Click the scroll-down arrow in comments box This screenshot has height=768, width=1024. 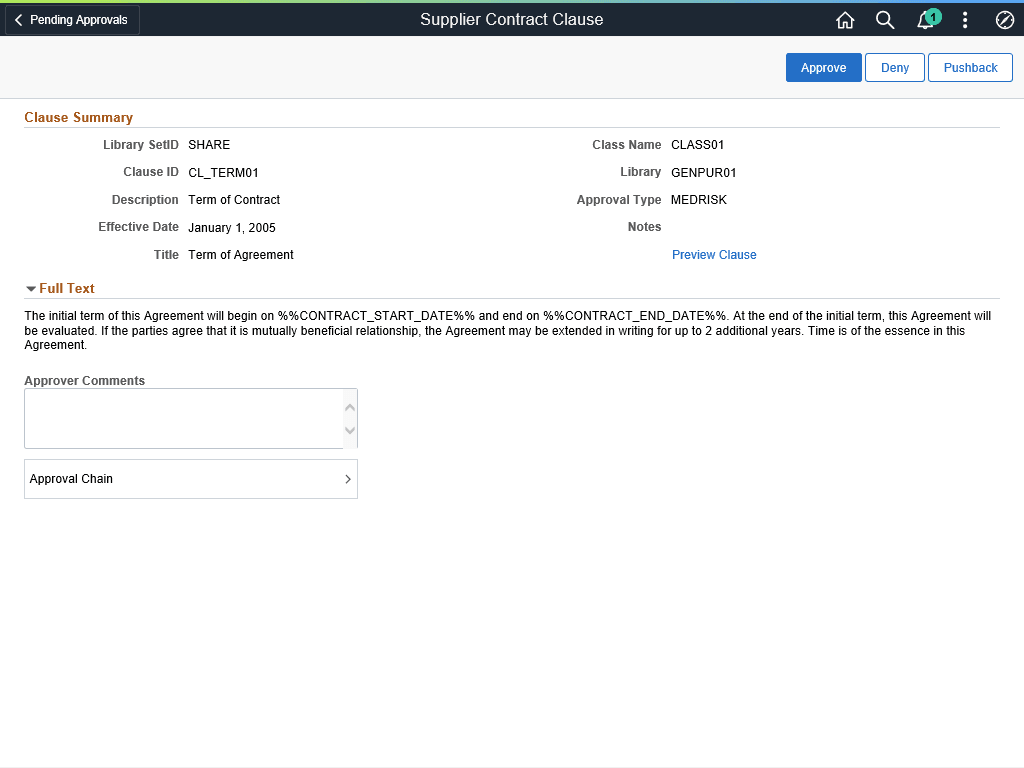pos(349,431)
